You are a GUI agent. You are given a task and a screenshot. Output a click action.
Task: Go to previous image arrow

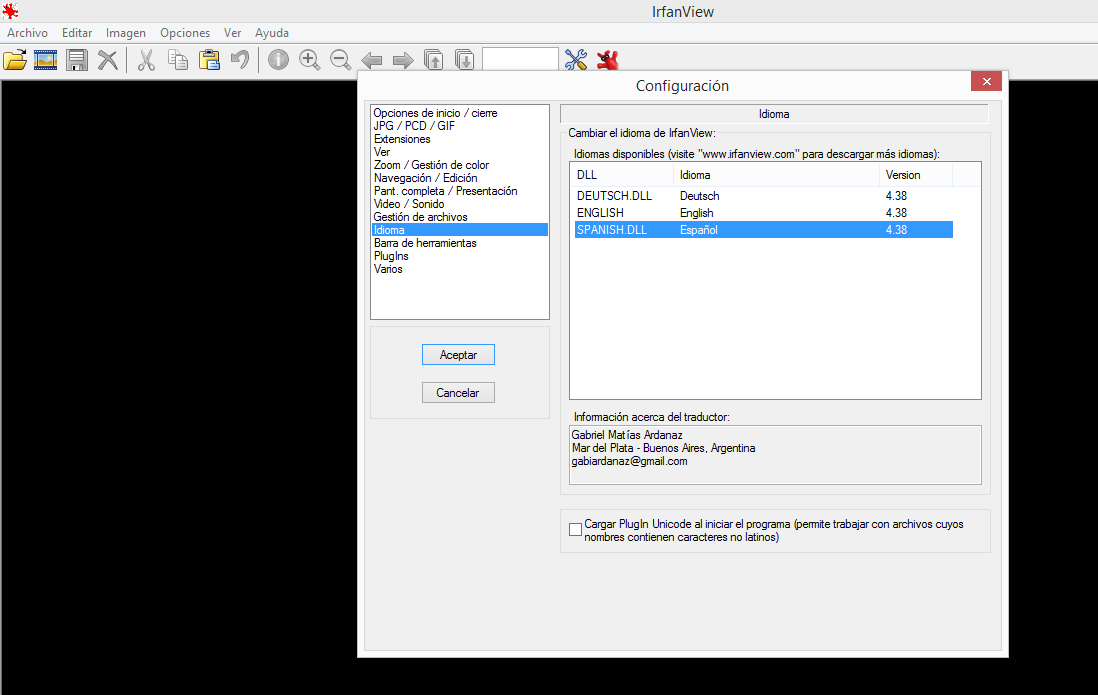pyautogui.click(x=372, y=60)
